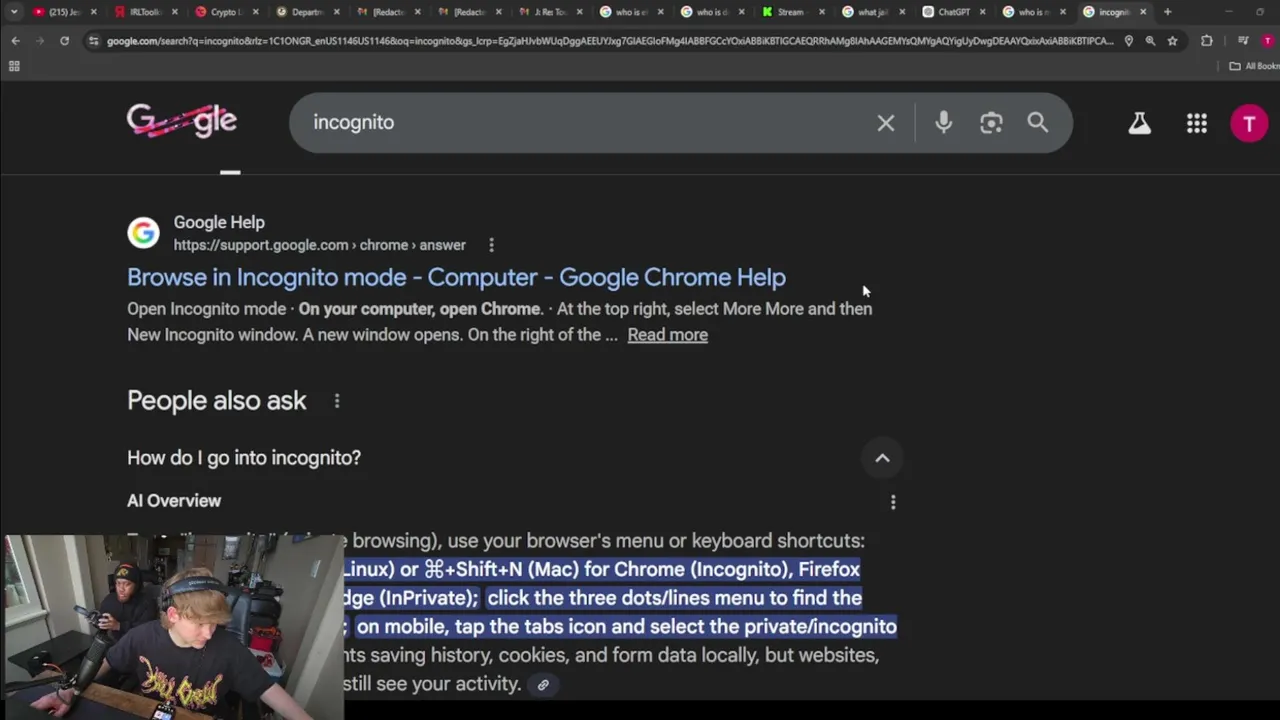The width and height of the screenshot is (1280, 720).
Task: Open the Google apps grid launcher
Action: [x=1197, y=123]
